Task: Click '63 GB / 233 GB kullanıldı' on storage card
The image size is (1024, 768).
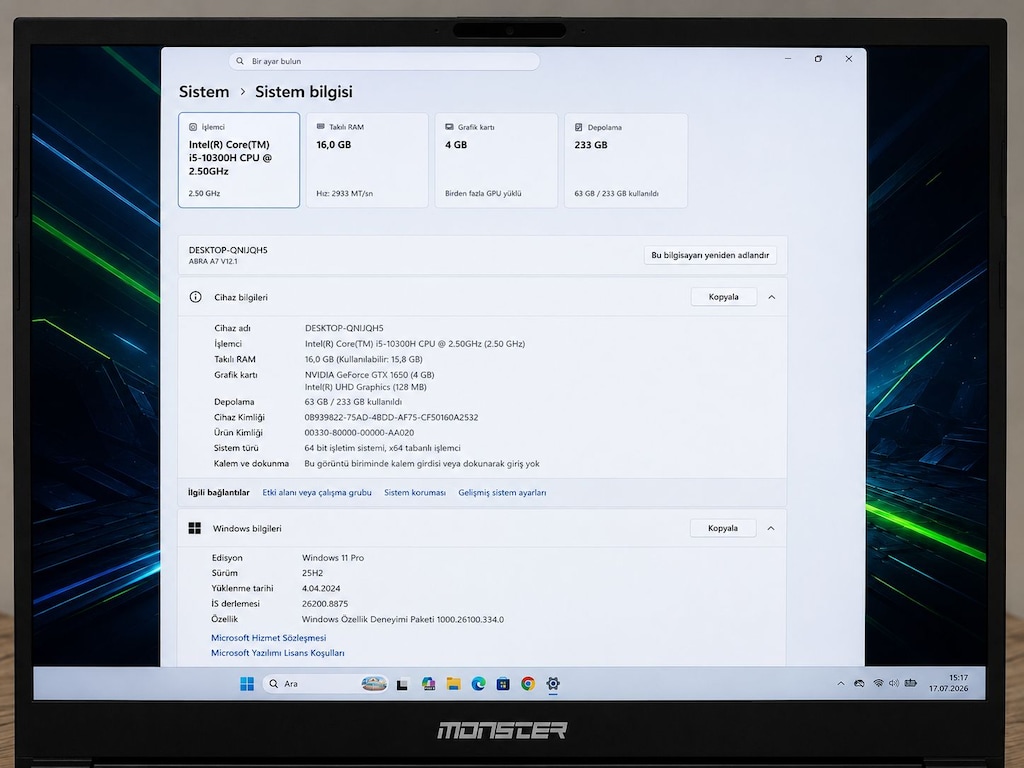Action: (616, 193)
